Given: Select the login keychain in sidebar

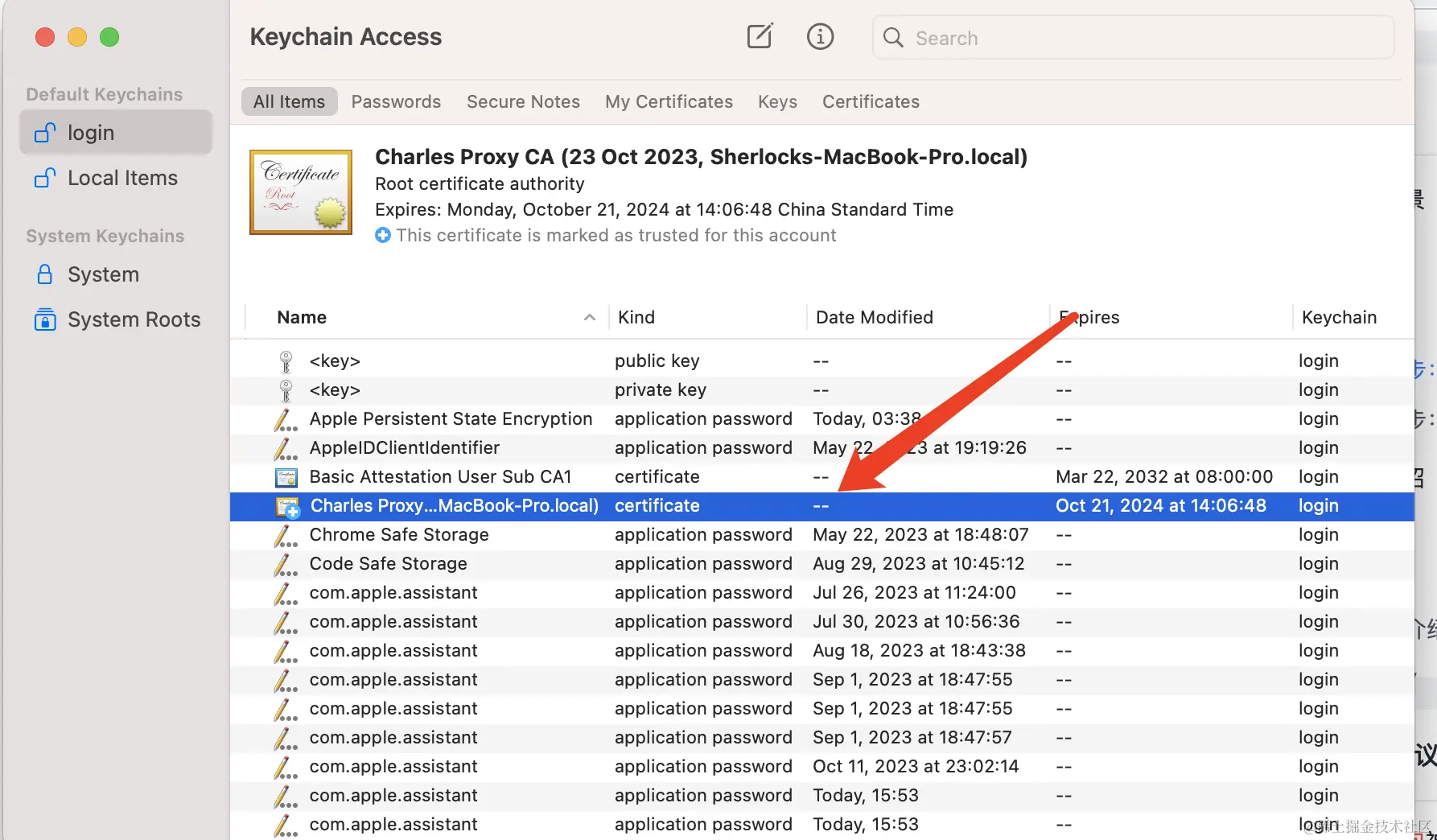Looking at the screenshot, I should 116,133.
